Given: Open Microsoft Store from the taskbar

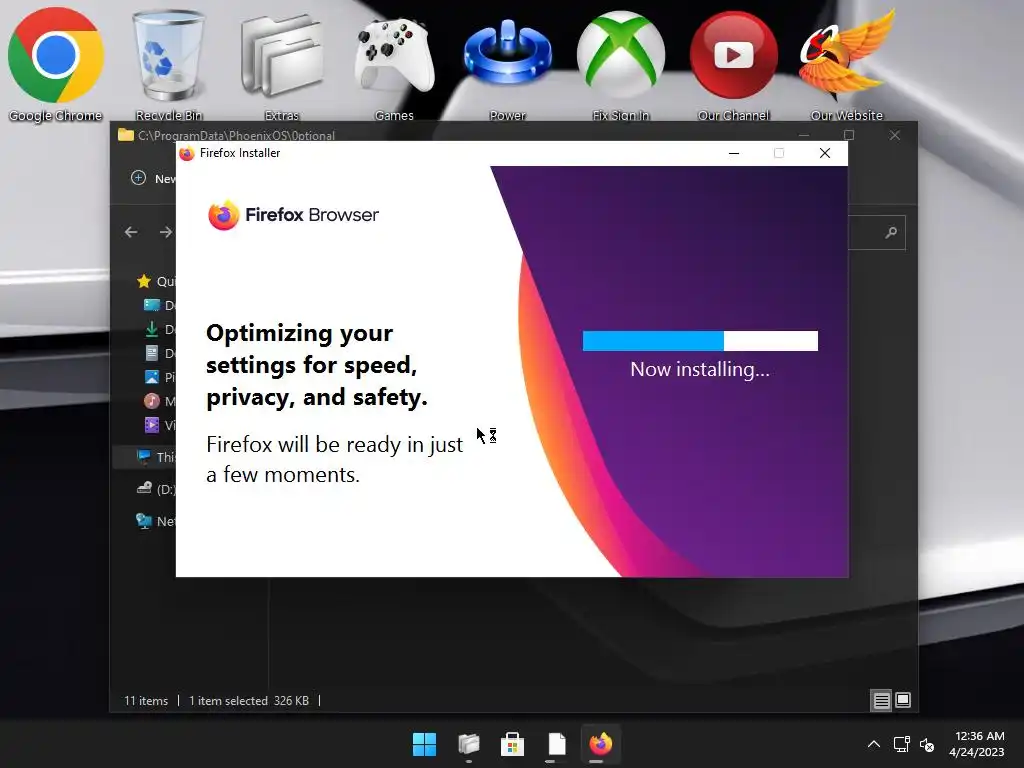Looking at the screenshot, I should tap(513, 744).
